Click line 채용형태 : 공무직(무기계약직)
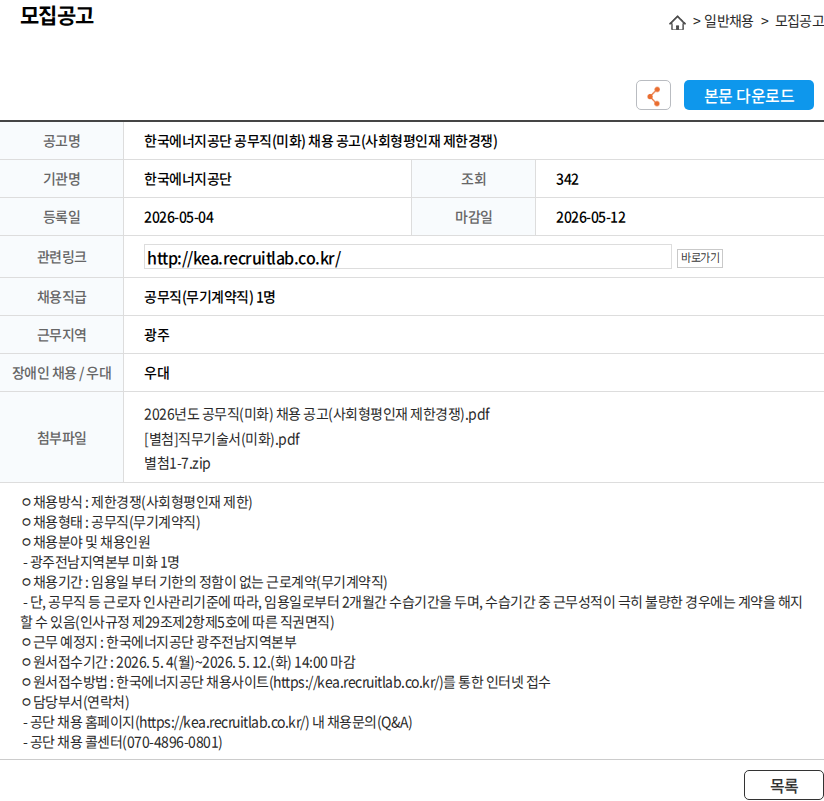824x801 pixels. click(111, 522)
